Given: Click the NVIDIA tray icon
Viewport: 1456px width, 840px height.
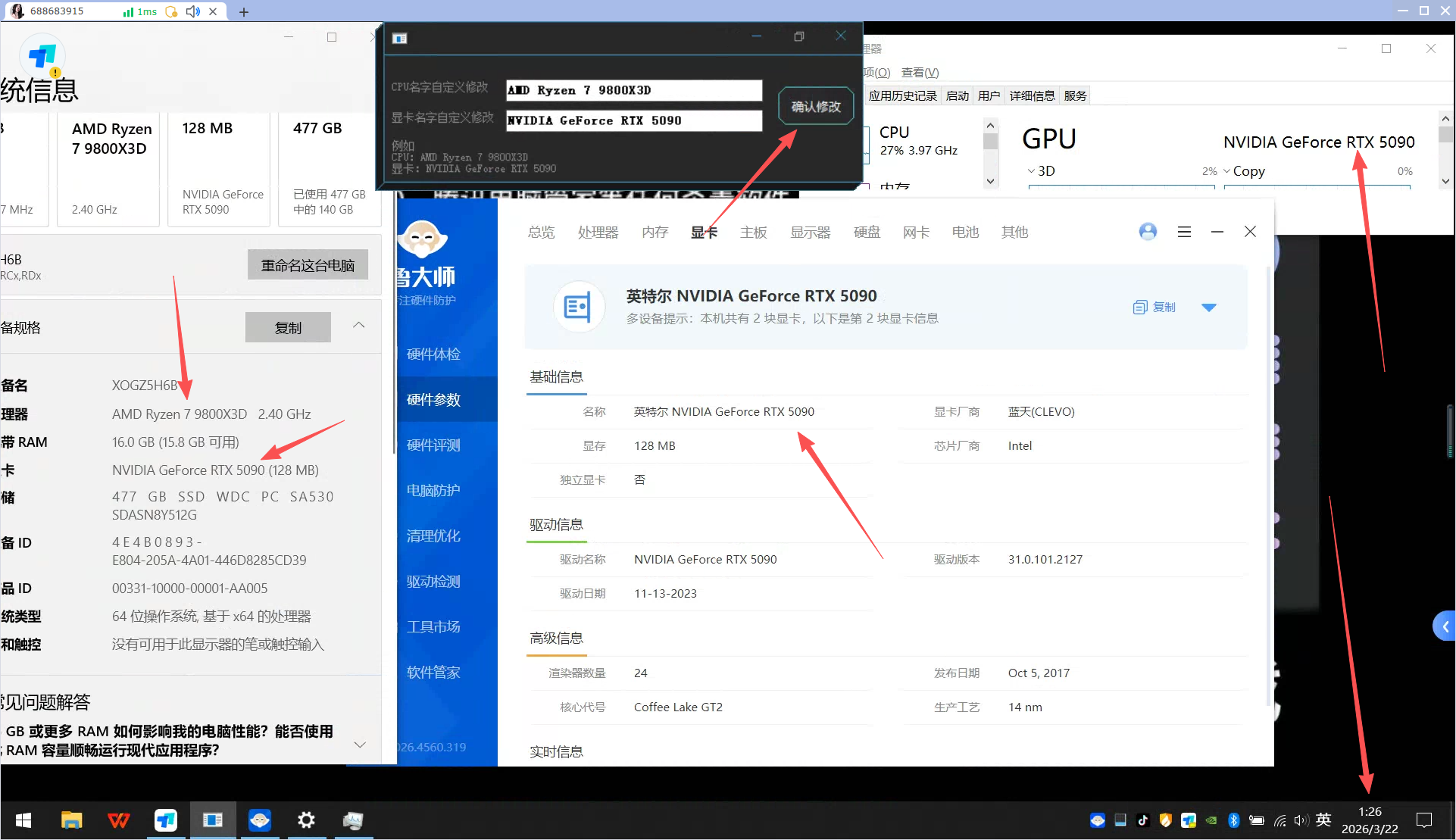Looking at the screenshot, I should [x=1211, y=820].
